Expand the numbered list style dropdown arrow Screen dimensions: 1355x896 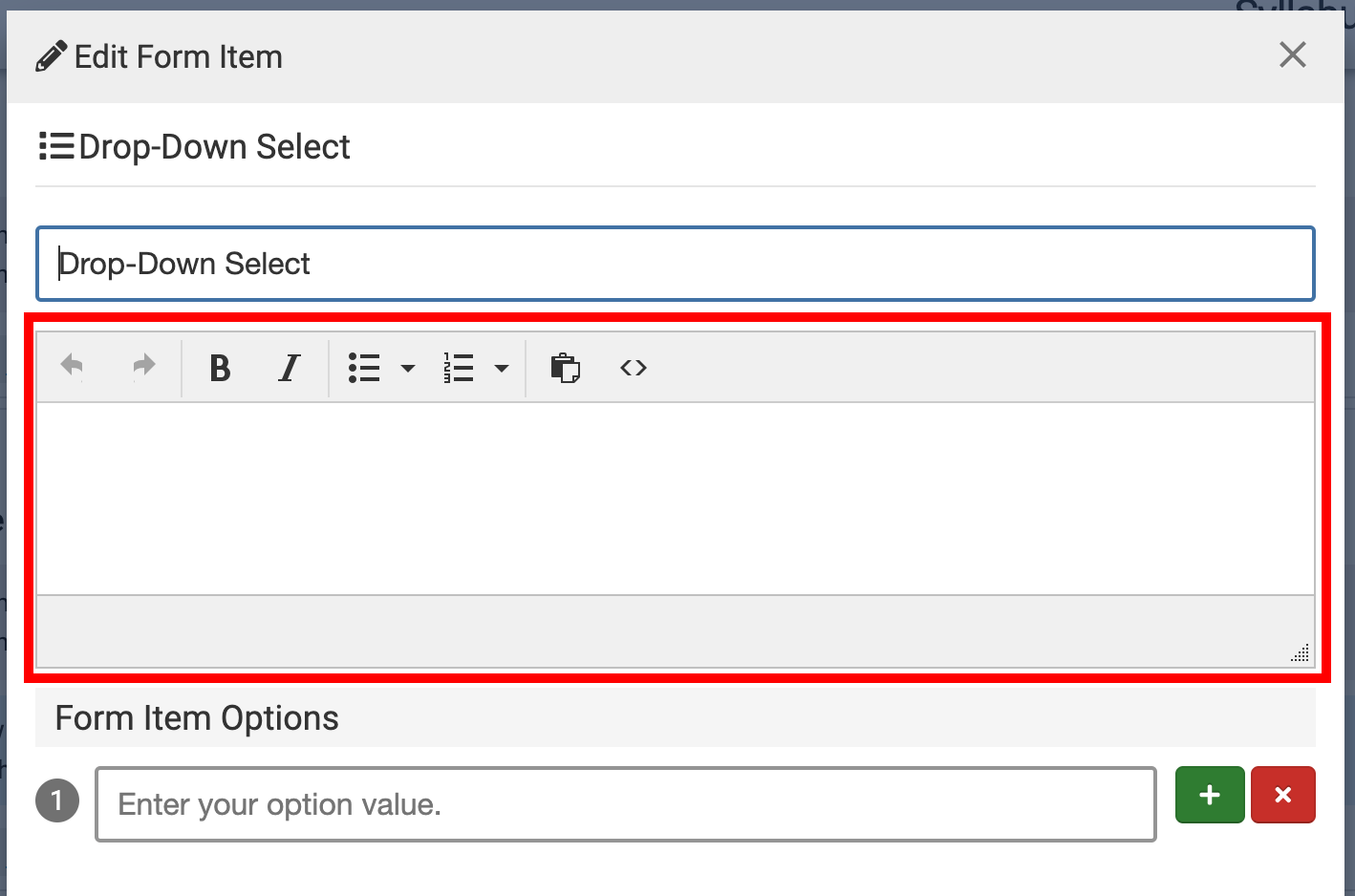502,369
